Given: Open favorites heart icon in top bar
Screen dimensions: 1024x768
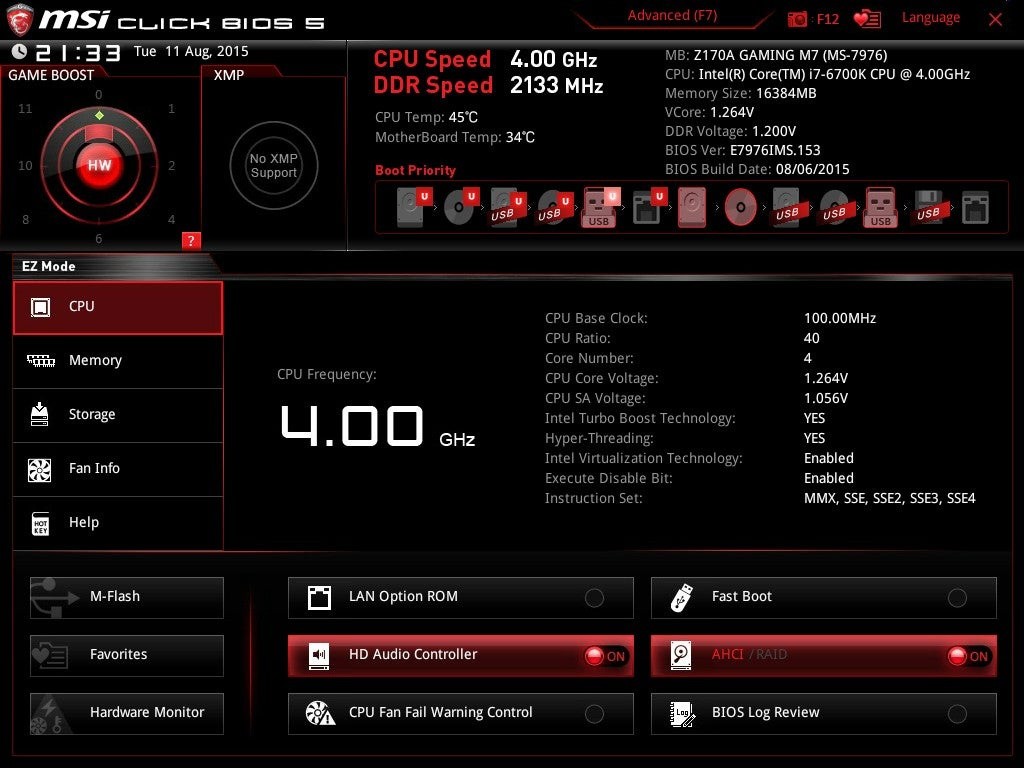Looking at the screenshot, I should click(867, 19).
